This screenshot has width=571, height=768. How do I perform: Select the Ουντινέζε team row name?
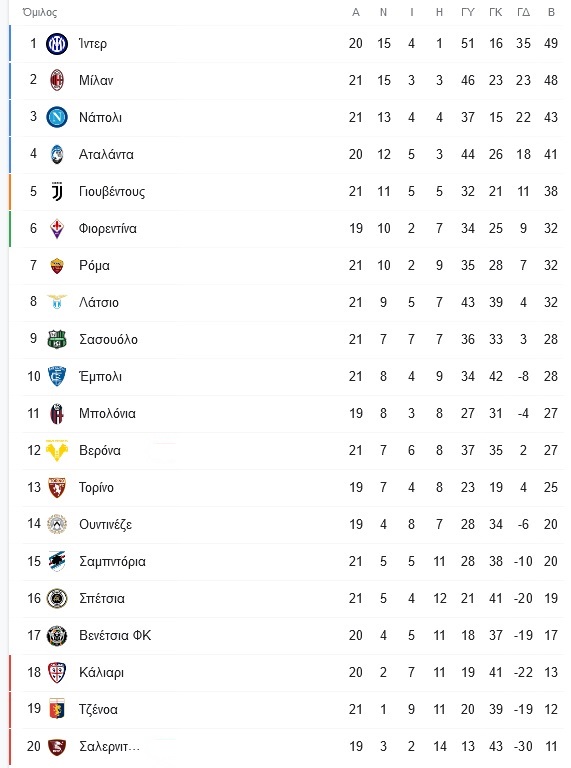tap(105, 525)
